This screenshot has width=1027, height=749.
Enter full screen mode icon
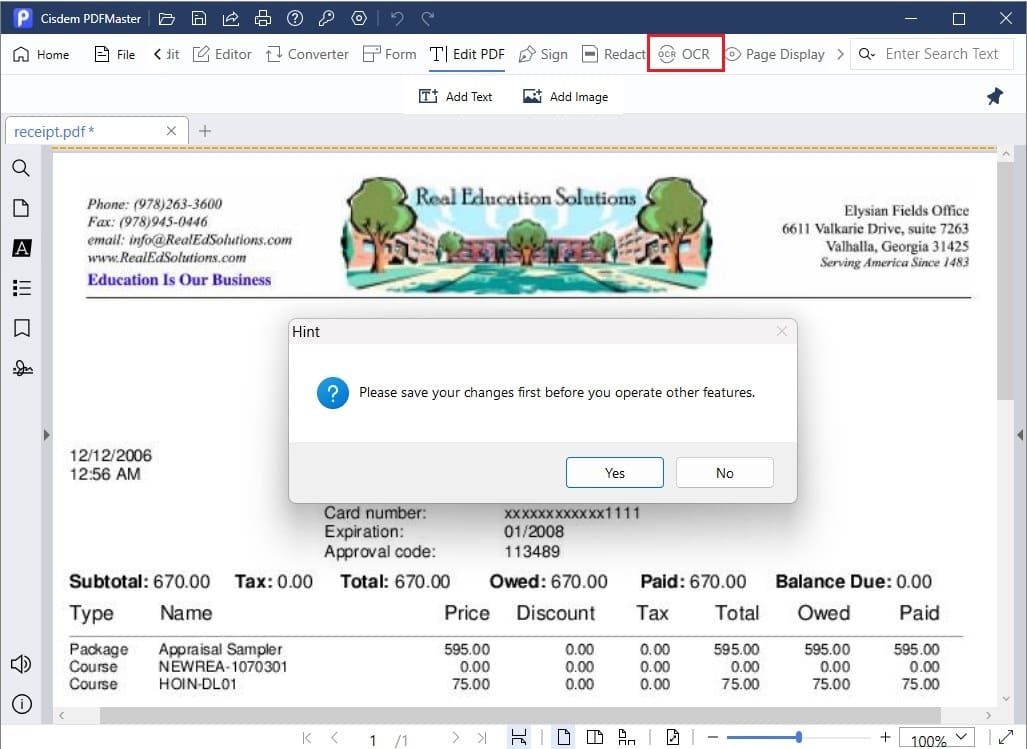[x=1005, y=737]
